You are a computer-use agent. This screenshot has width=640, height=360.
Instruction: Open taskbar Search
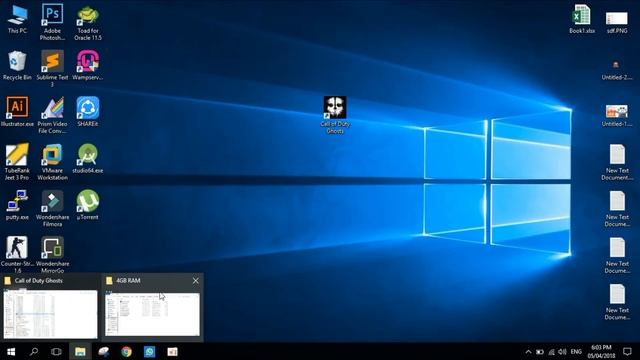point(34,351)
